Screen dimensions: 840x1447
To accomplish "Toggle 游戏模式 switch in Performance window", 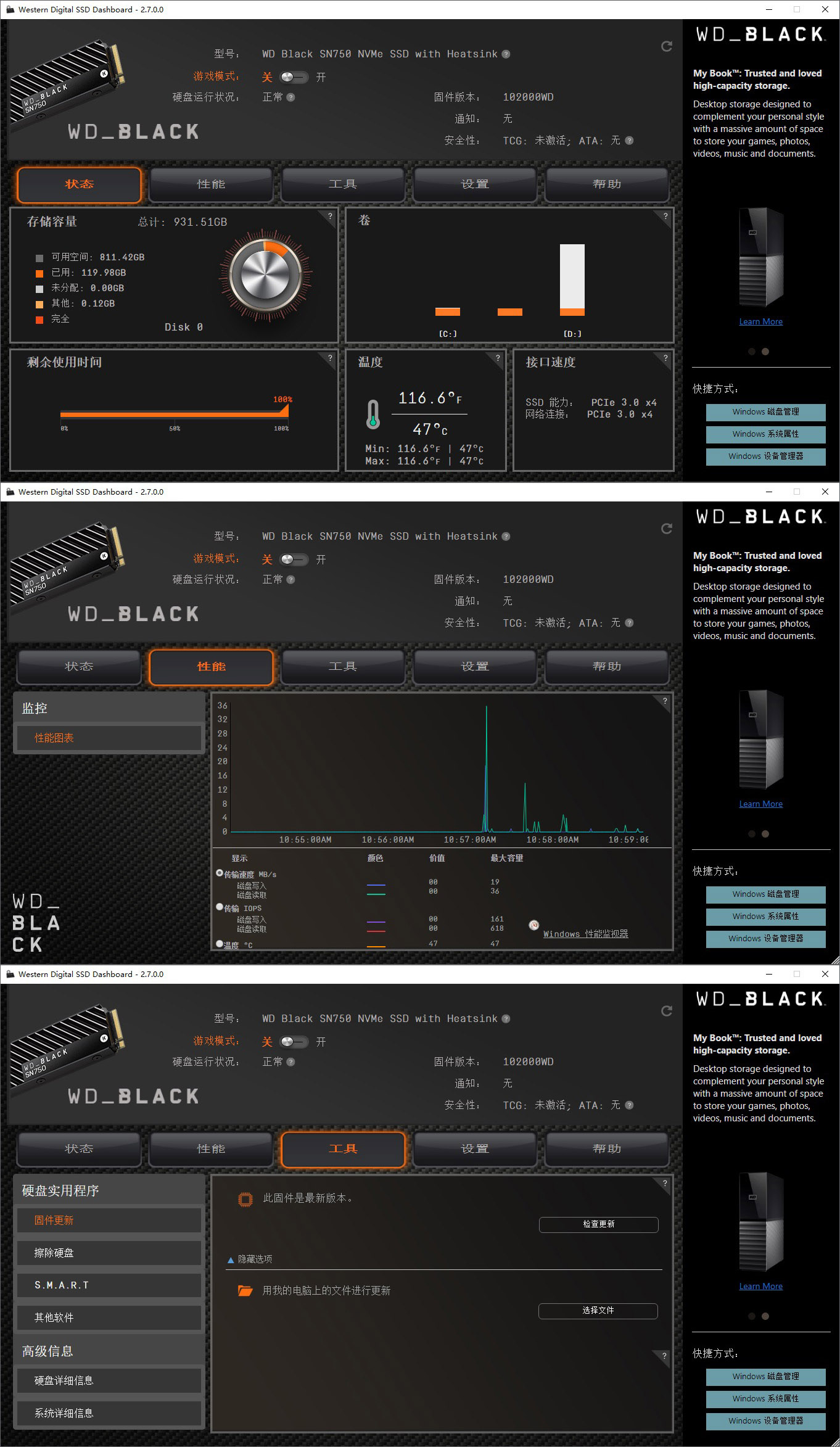I will (x=294, y=559).
